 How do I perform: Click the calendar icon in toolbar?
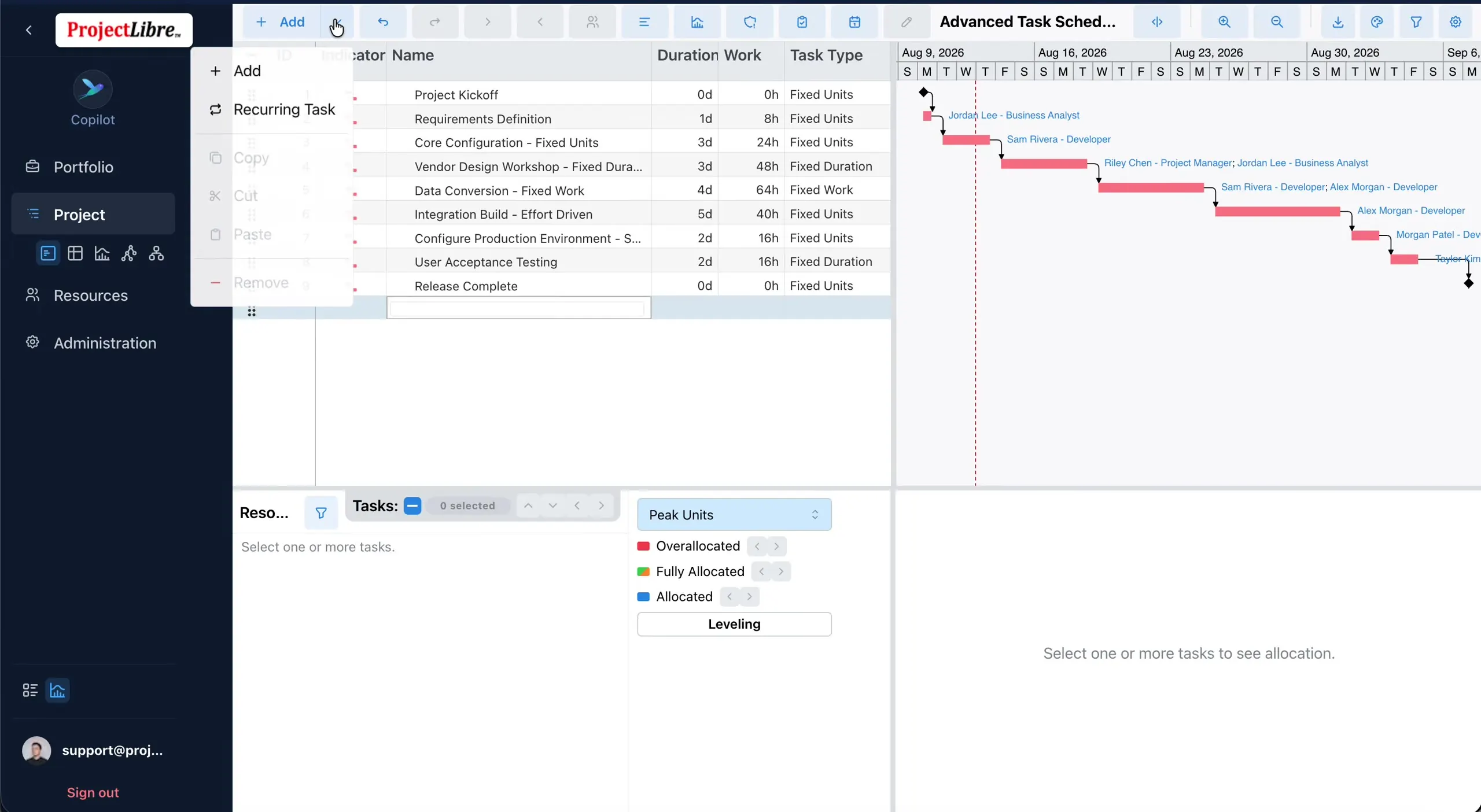(x=854, y=22)
